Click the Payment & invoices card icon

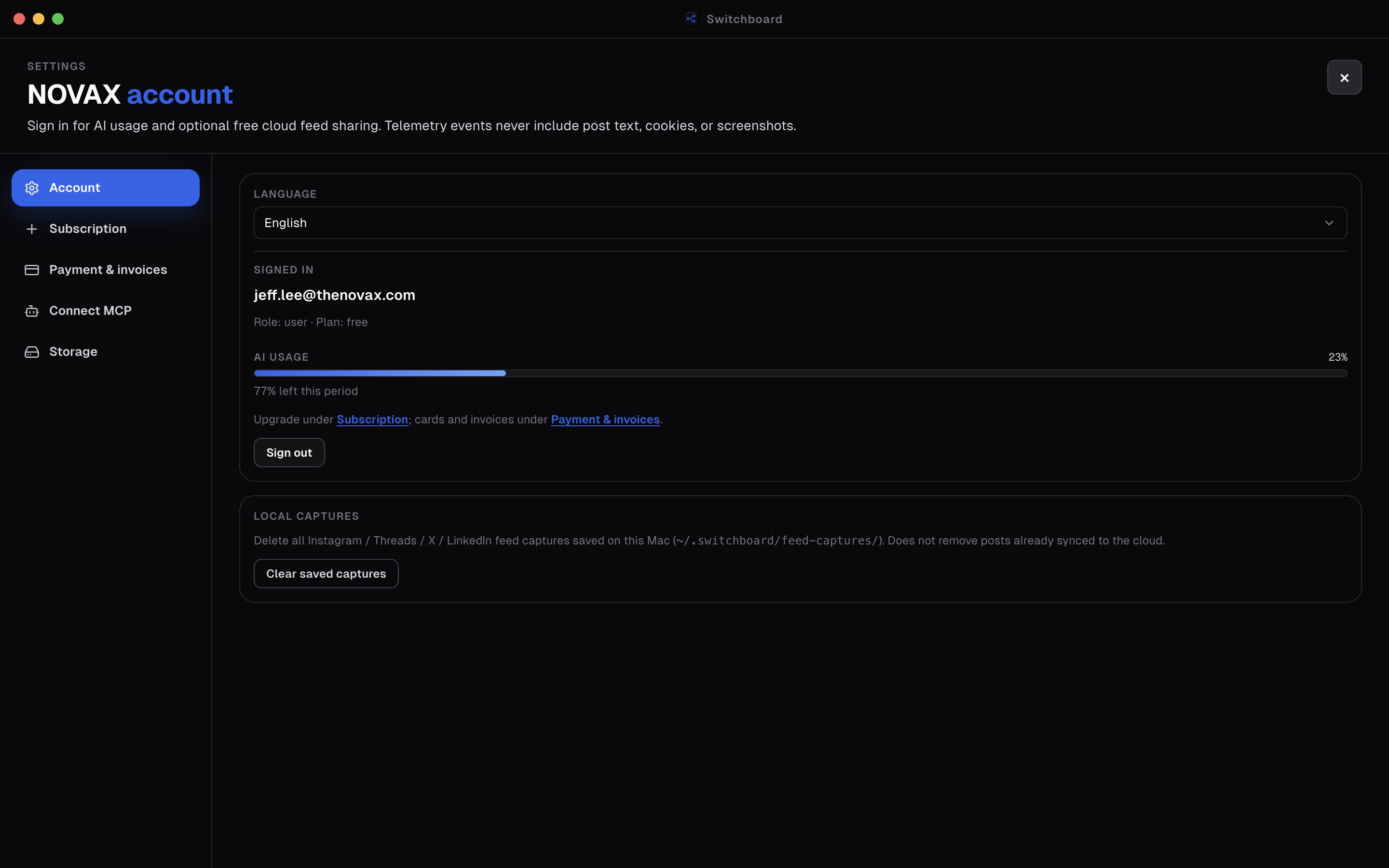pos(31,270)
